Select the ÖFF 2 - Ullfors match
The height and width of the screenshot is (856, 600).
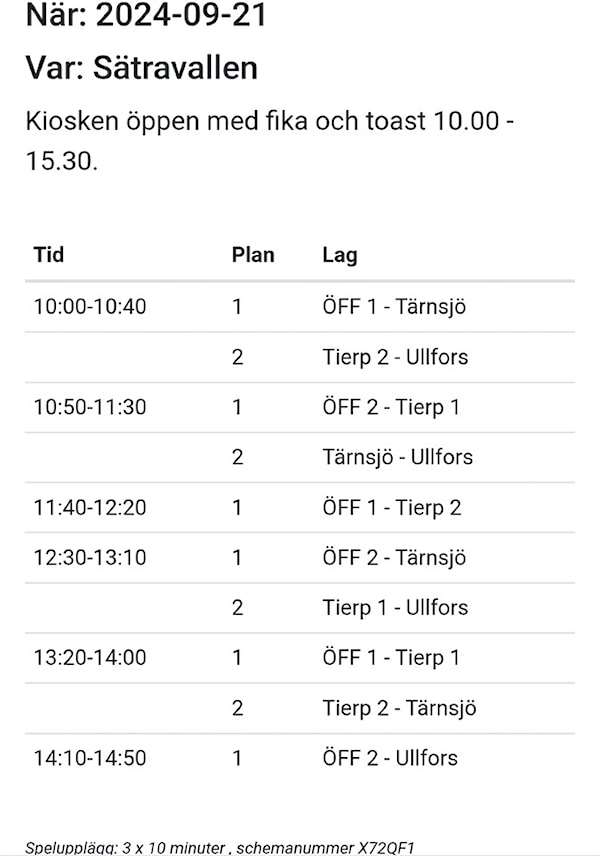coord(390,758)
